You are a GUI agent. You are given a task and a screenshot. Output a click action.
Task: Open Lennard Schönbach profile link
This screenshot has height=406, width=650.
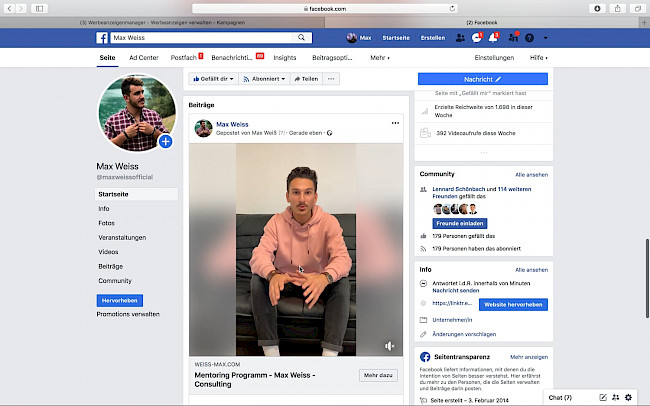(x=458, y=189)
